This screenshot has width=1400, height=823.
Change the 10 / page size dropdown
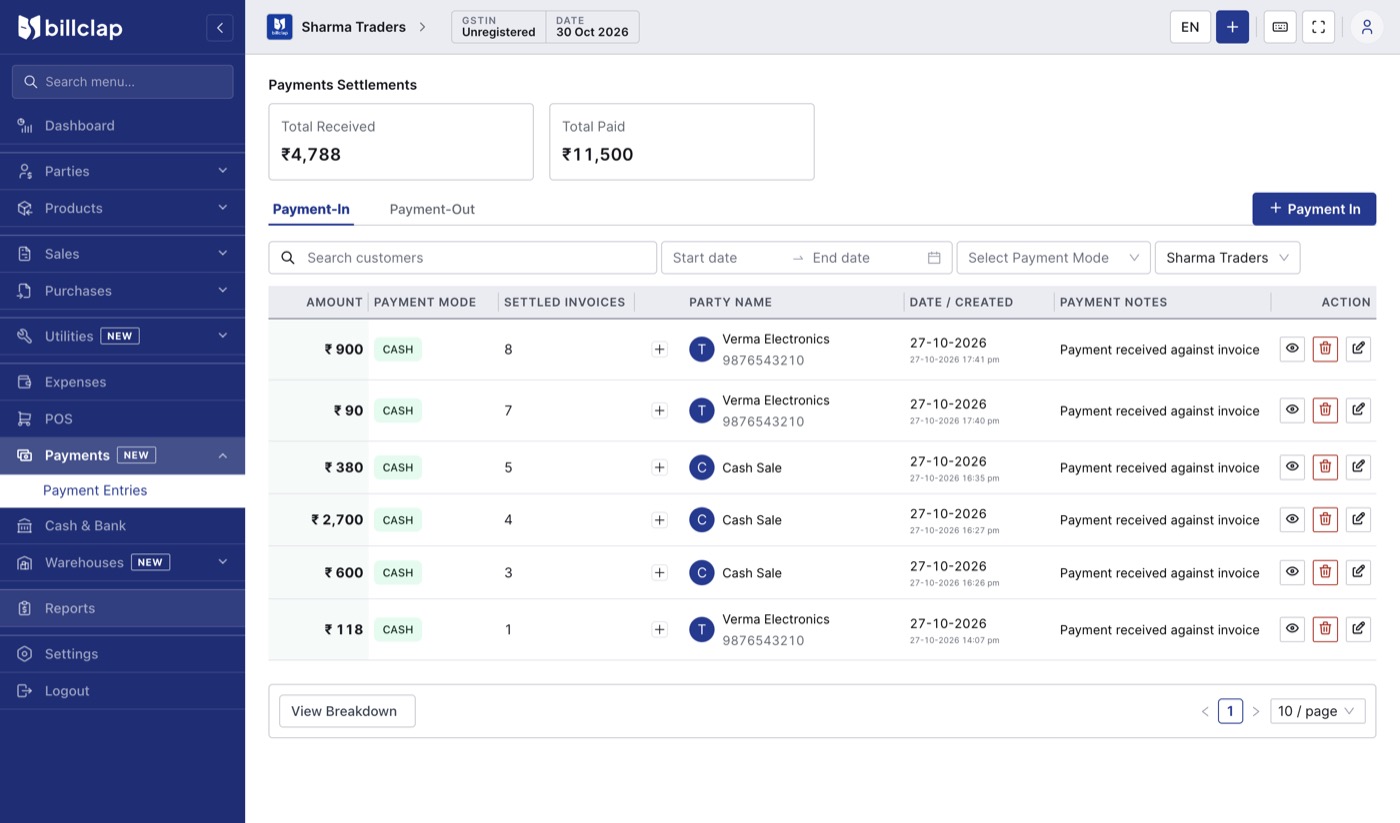click(x=1317, y=711)
